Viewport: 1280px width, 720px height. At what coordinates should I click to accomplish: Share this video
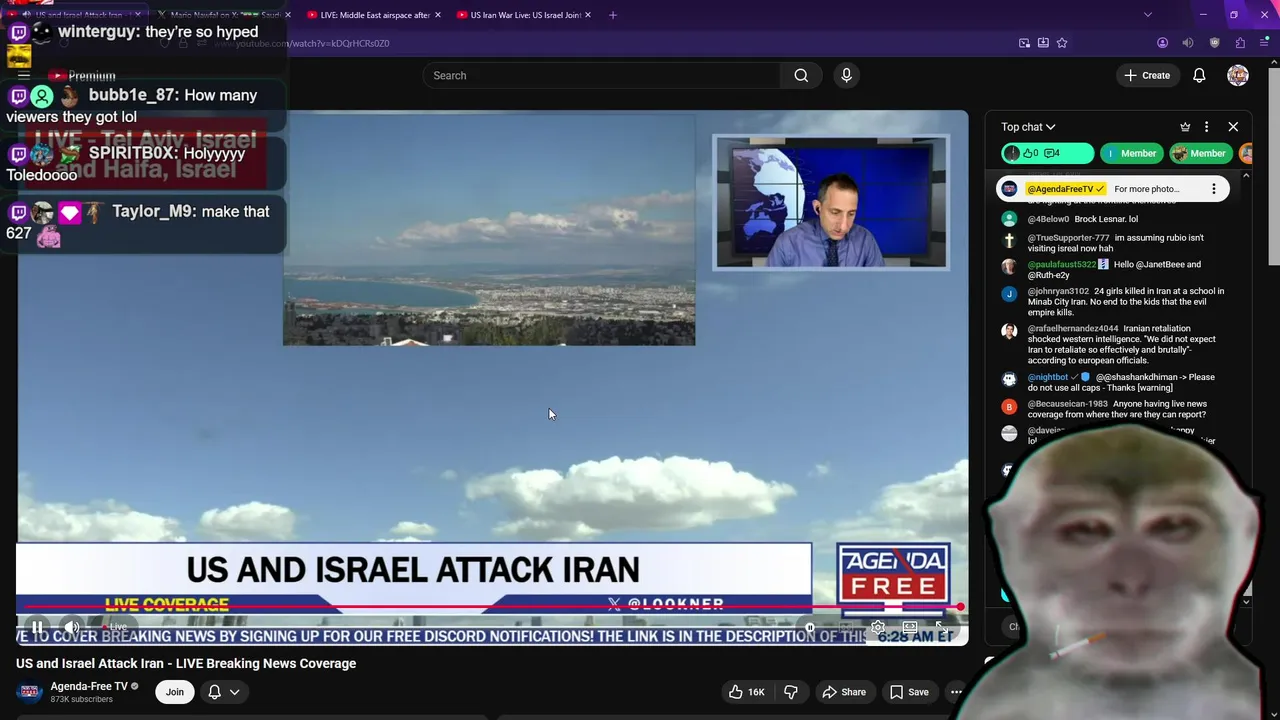click(844, 692)
